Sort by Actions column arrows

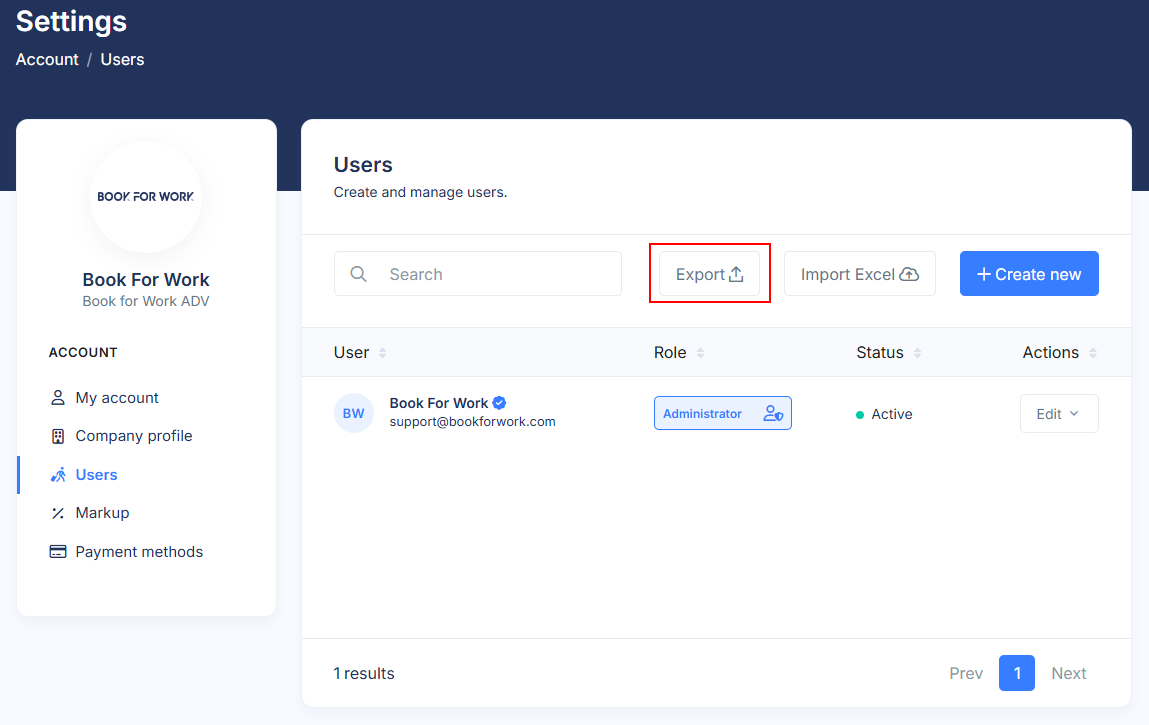pyautogui.click(x=1093, y=353)
